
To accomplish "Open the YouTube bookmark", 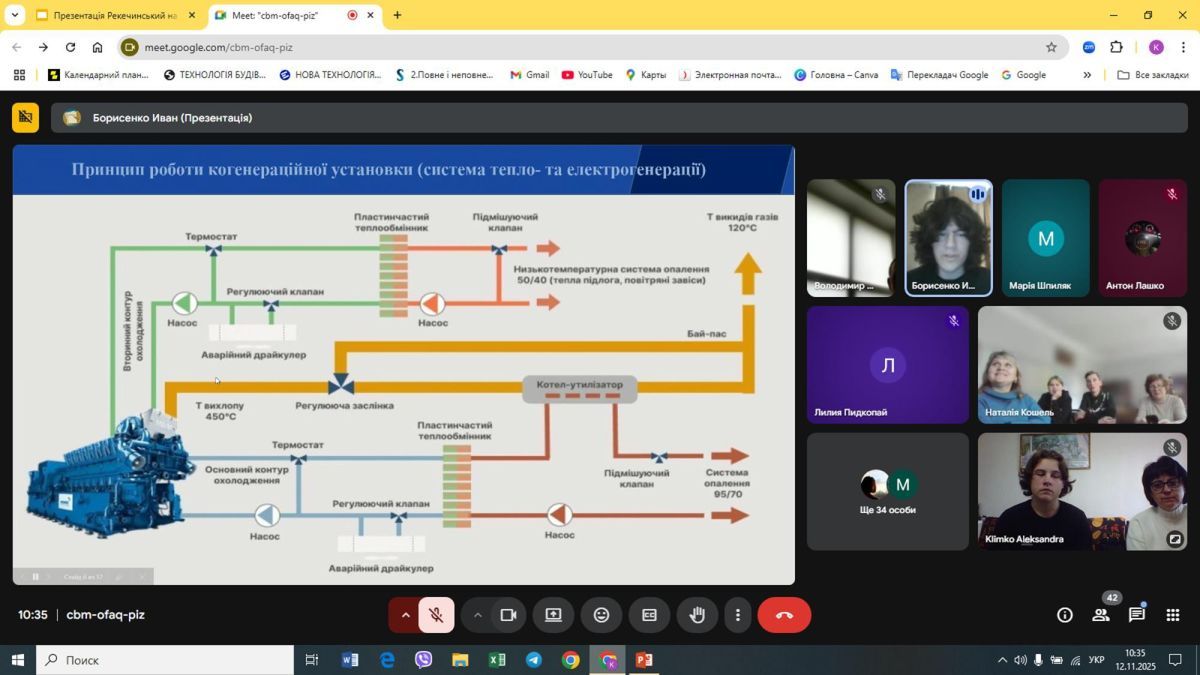I will pos(587,75).
